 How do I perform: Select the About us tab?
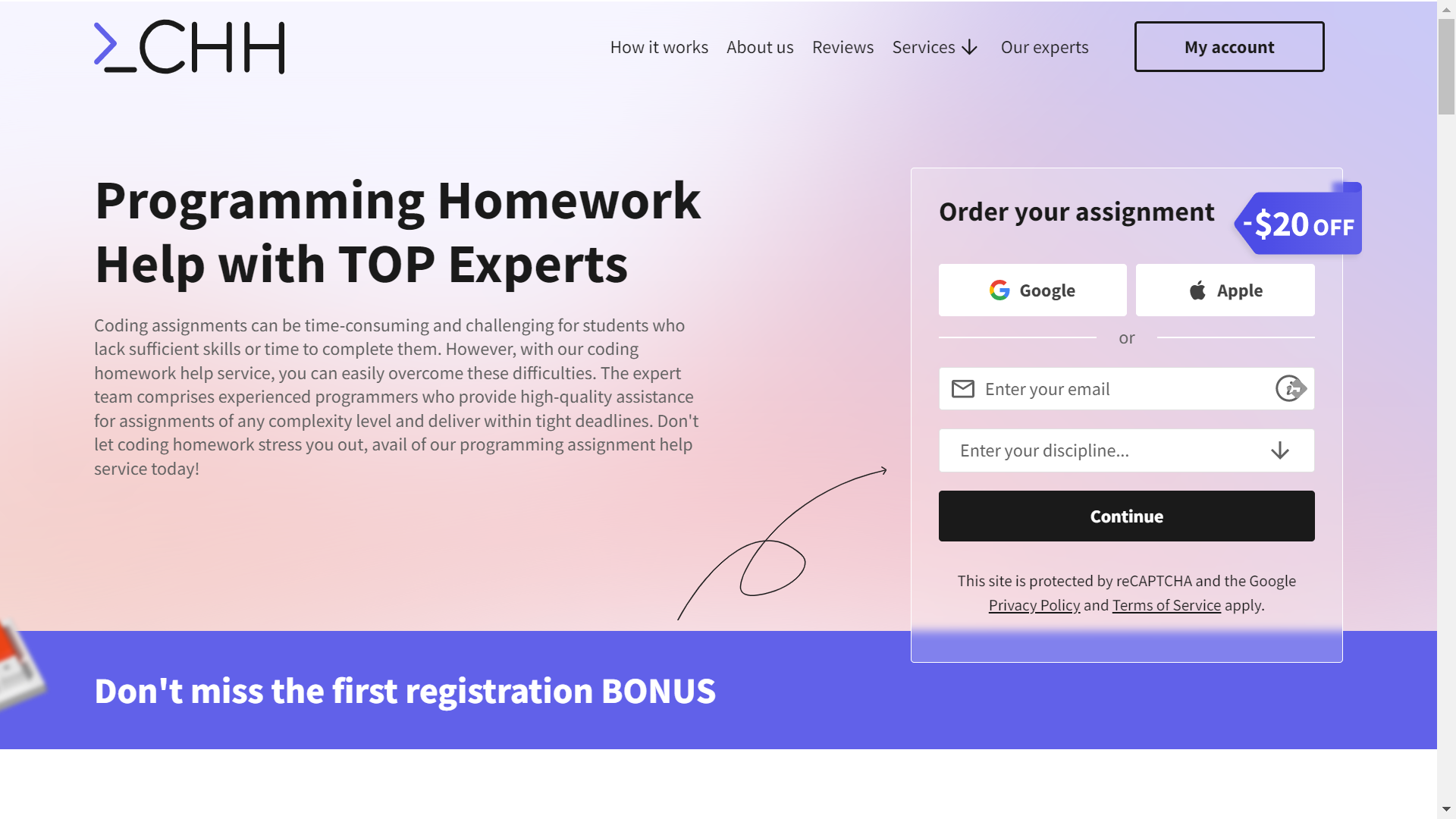click(x=760, y=46)
